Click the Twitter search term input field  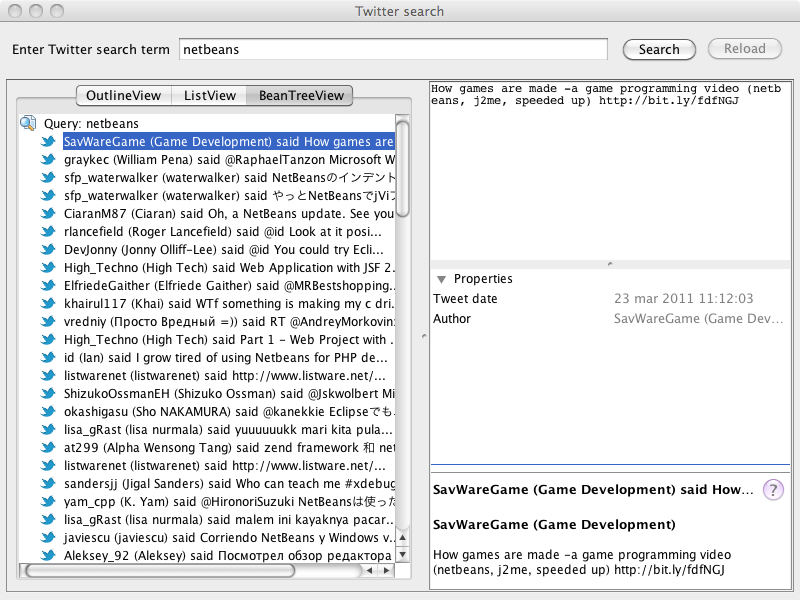(393, 49)
